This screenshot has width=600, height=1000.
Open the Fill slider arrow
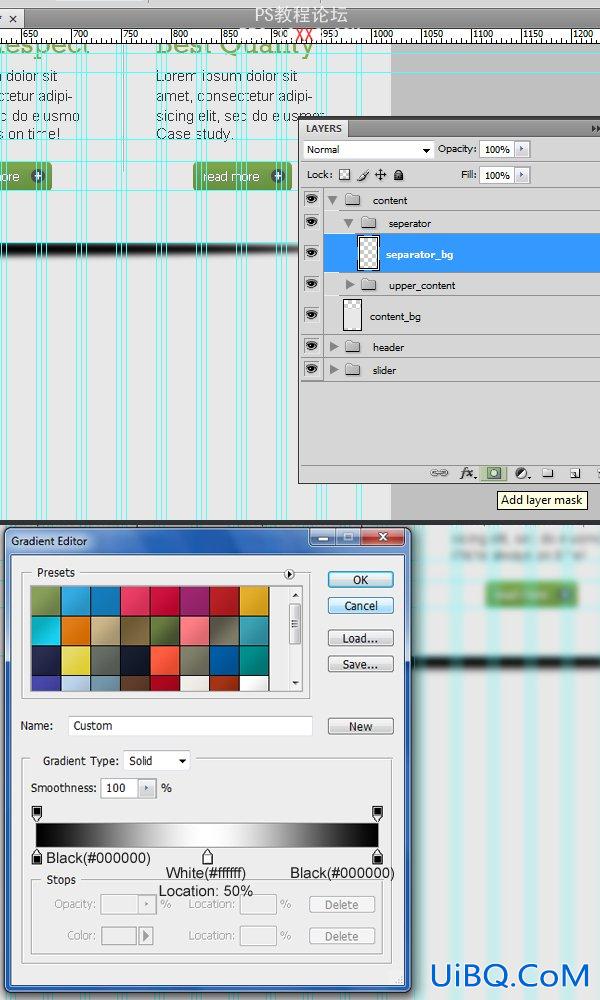coord(522,175)
